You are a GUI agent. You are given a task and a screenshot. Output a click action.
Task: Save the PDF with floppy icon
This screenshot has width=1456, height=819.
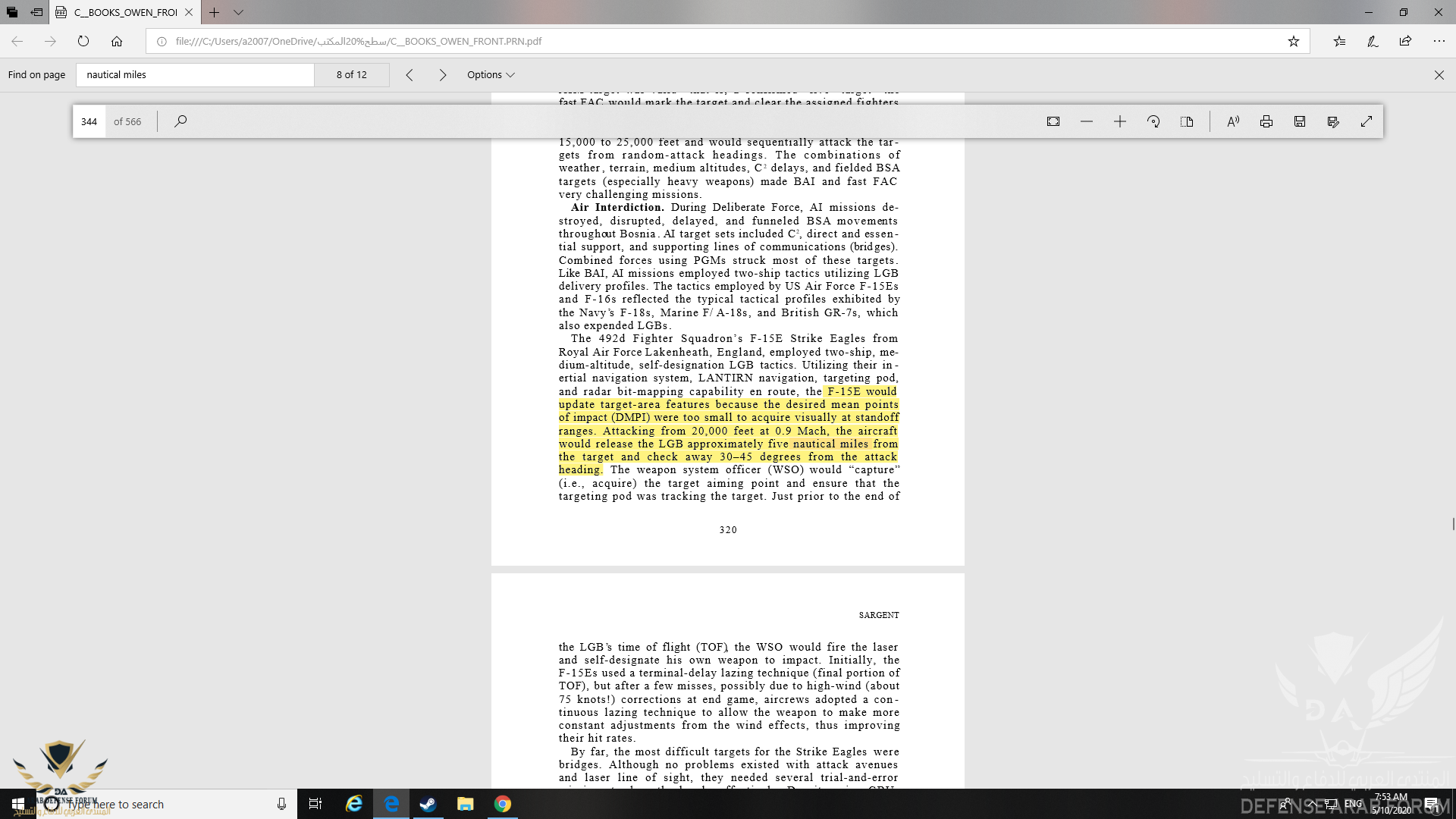coord(1300,121)
